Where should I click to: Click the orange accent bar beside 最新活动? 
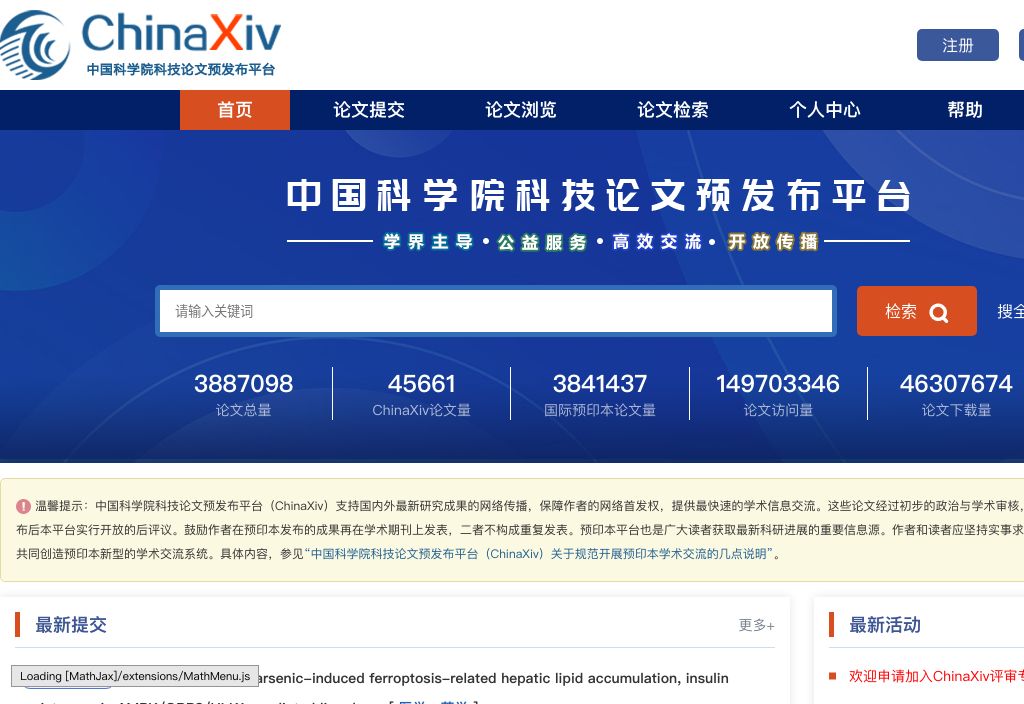coord(830,625)
